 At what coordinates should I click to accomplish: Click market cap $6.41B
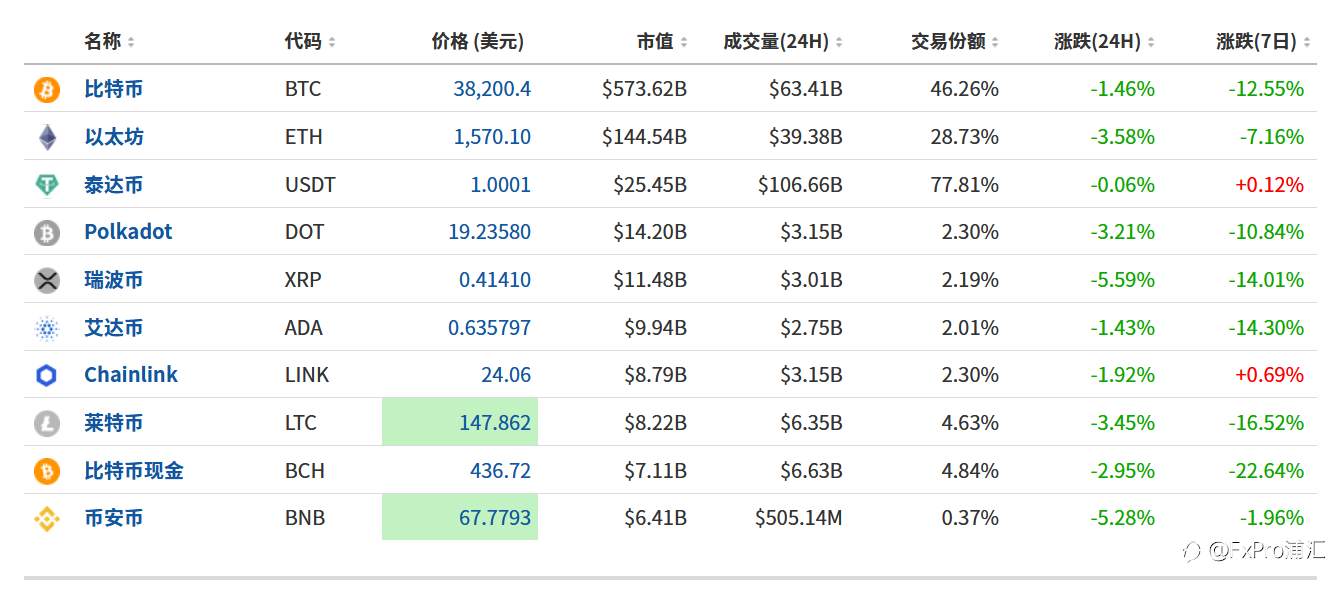[x=655, y=518]
